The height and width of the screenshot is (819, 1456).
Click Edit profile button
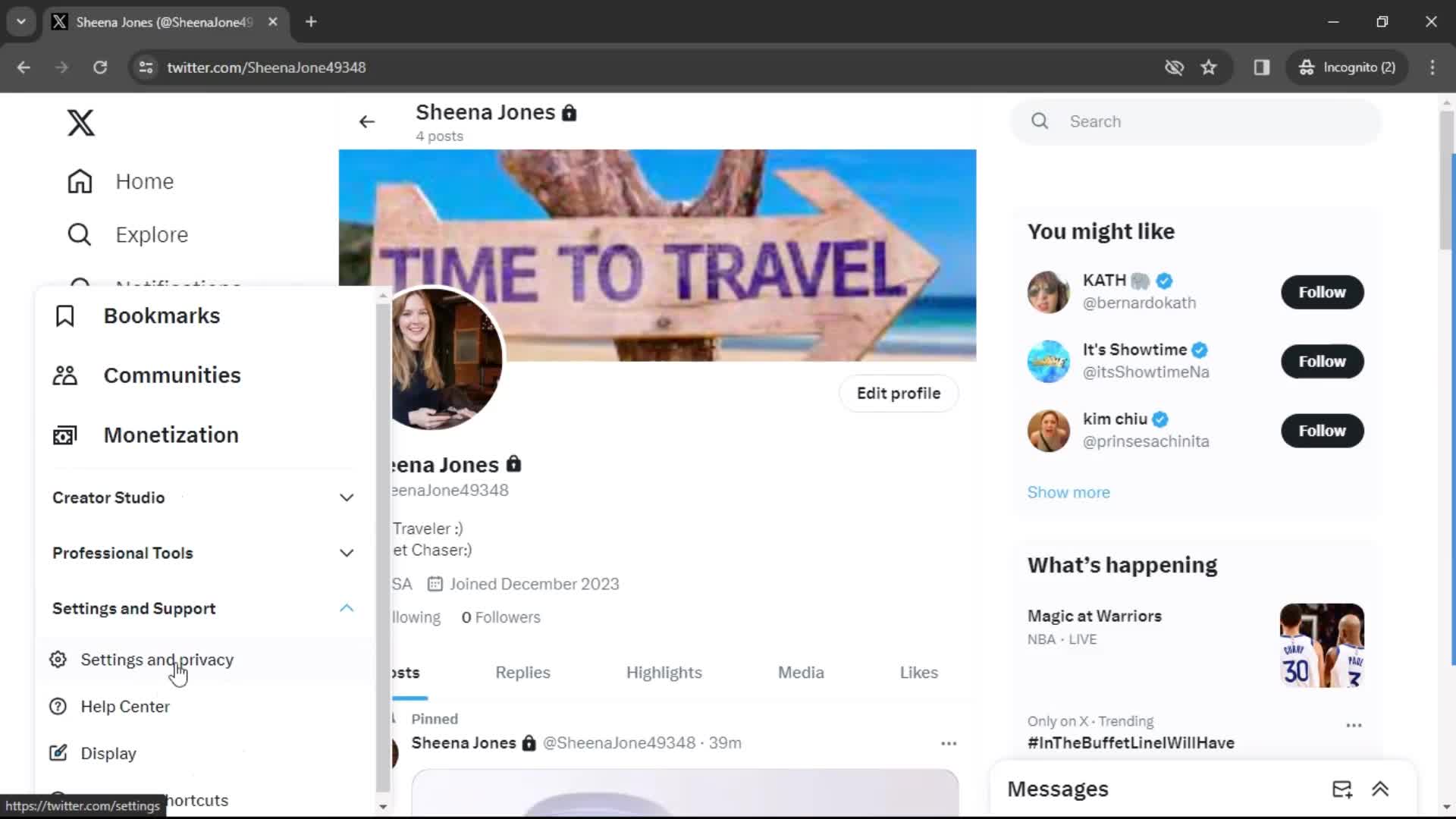pyautogui.click(x=898, y=393)
